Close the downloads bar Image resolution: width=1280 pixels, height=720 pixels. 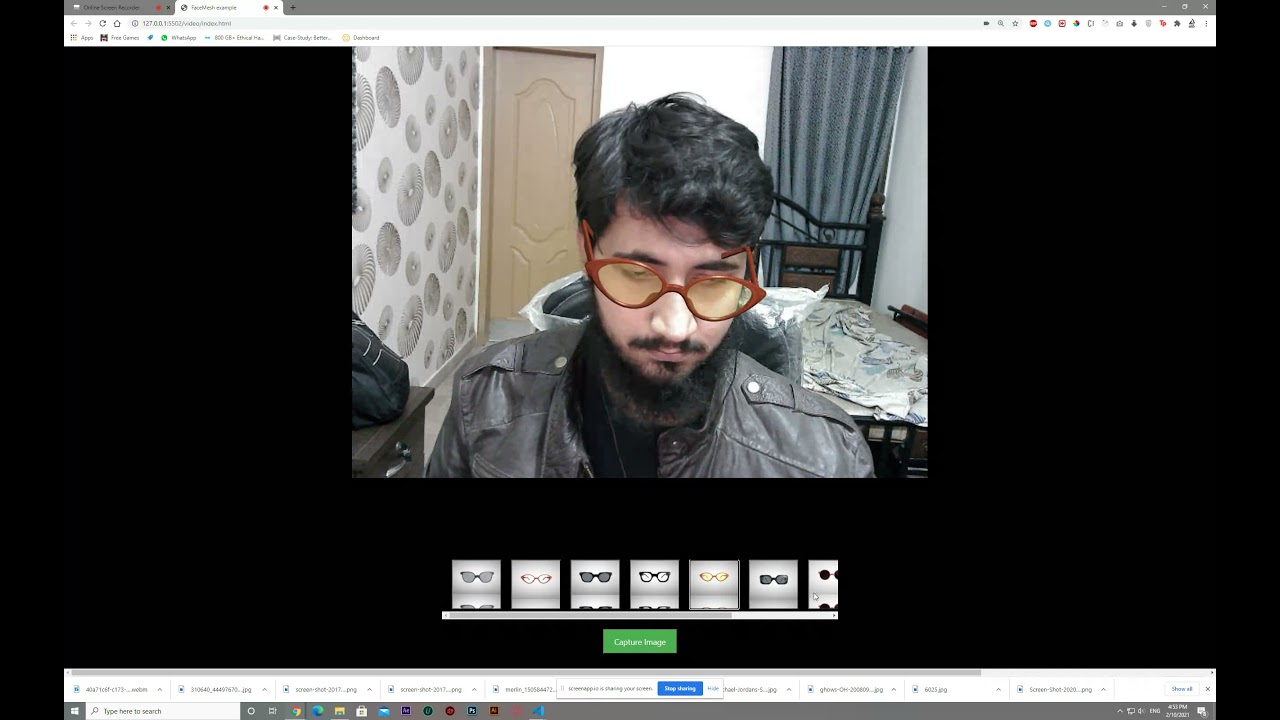click(1207, 689)
